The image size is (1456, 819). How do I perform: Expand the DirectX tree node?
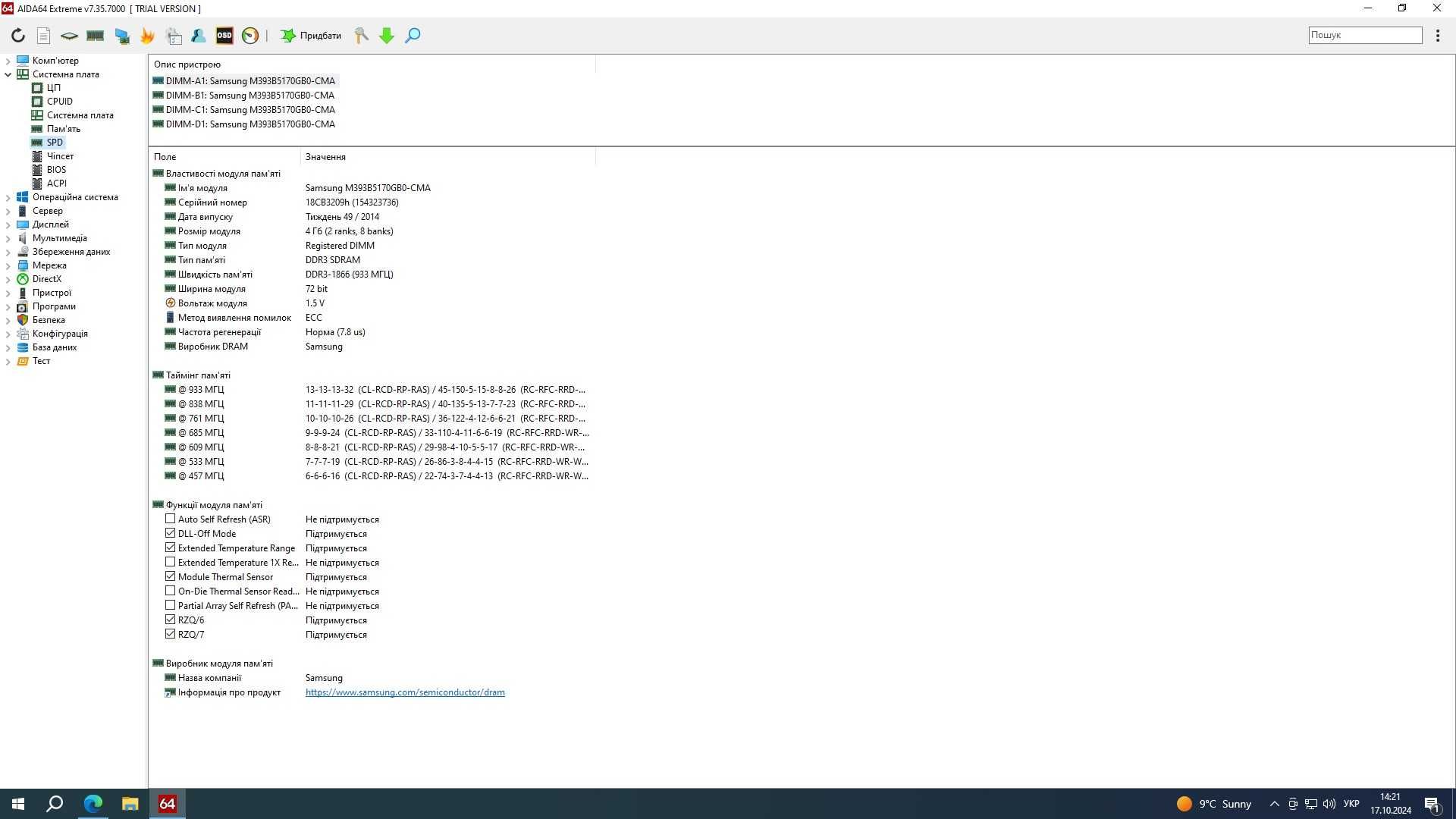[x=8, y=279]
